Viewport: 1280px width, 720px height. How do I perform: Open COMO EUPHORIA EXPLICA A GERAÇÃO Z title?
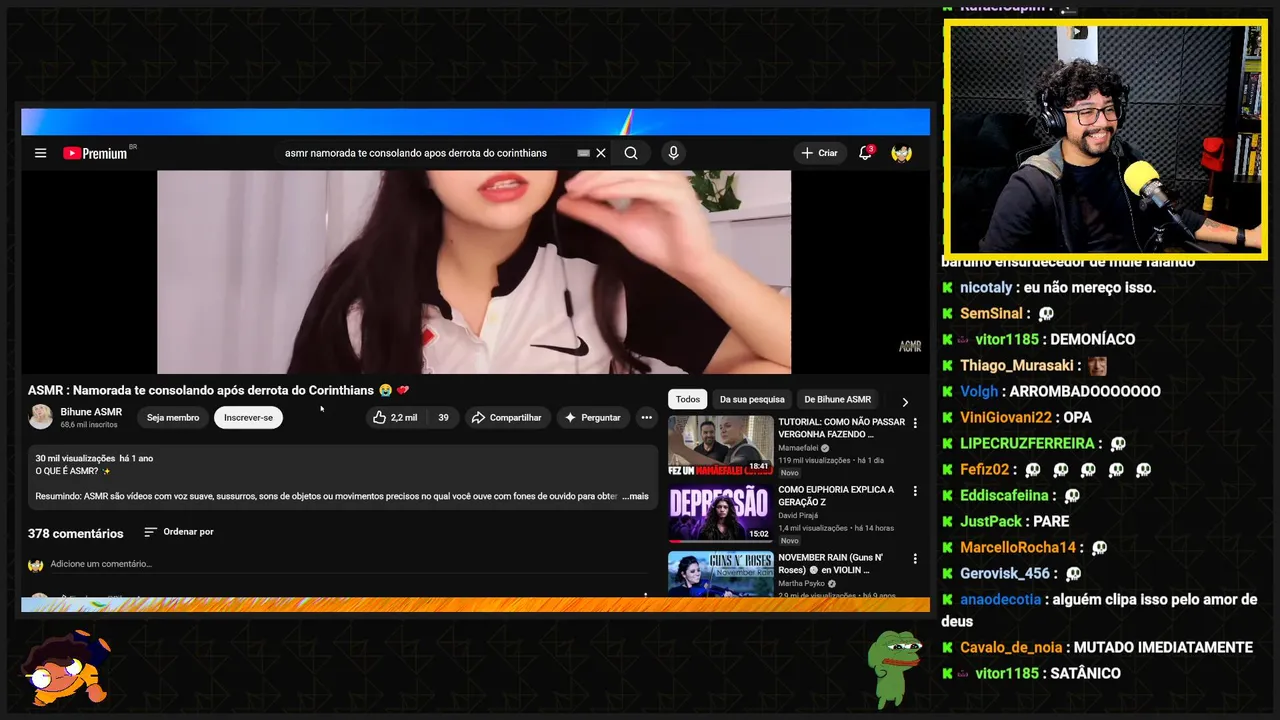[x=836, y=496]
